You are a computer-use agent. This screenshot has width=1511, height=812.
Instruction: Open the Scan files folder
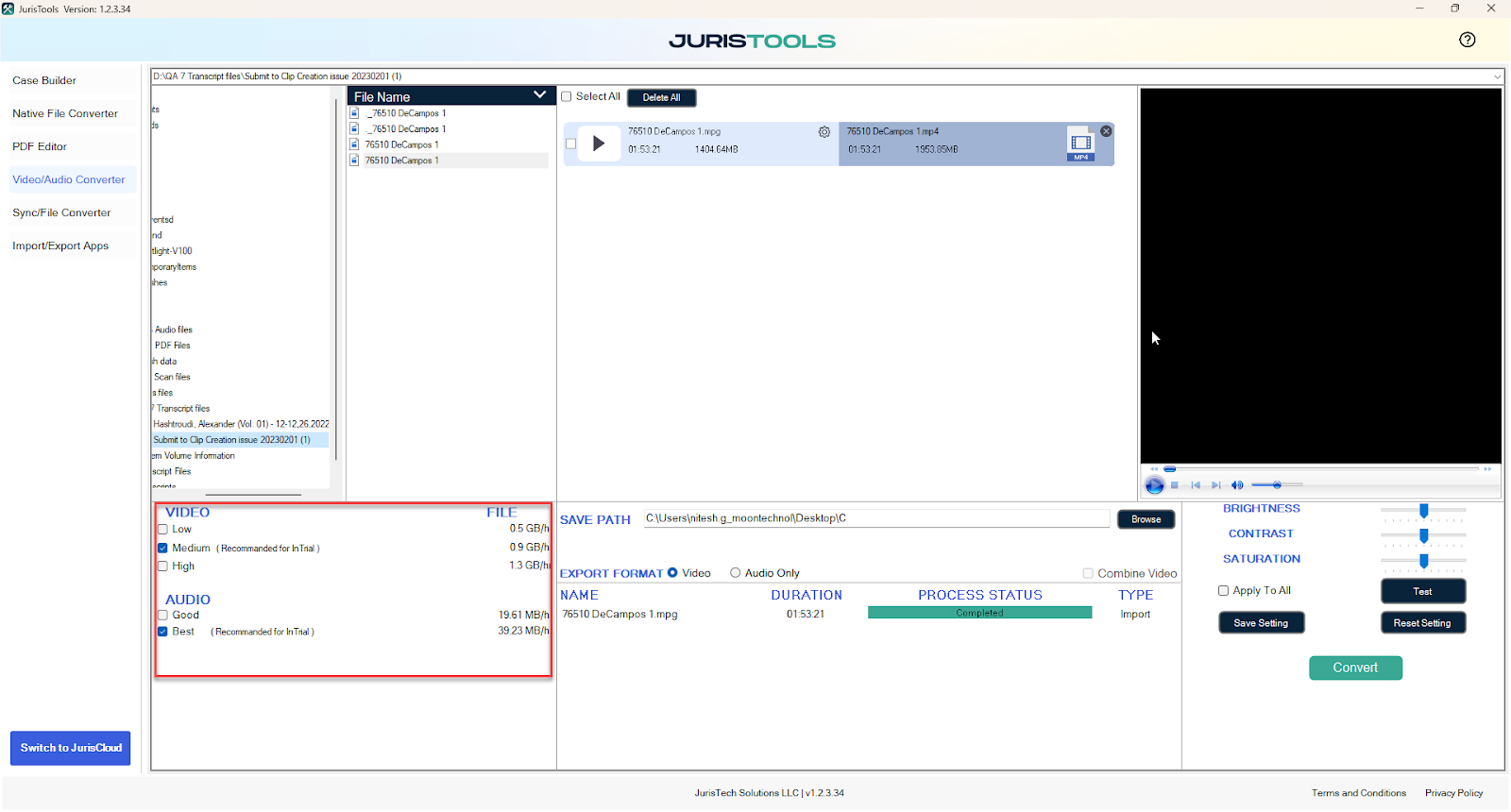(x=173, y=377)
